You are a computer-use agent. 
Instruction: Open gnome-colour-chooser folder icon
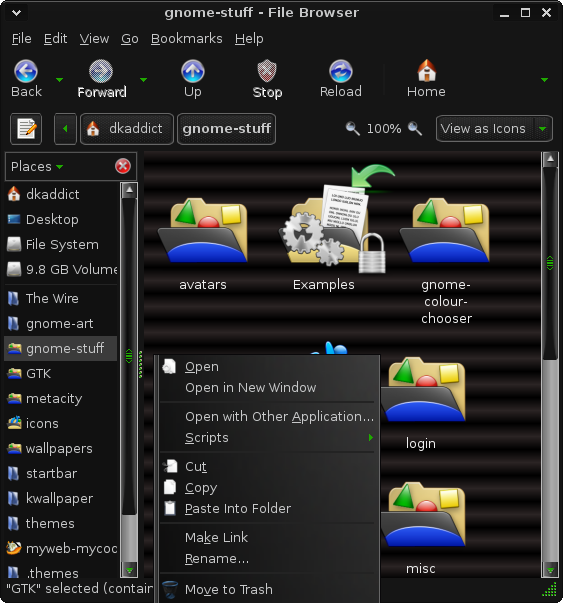pos(445,231)
